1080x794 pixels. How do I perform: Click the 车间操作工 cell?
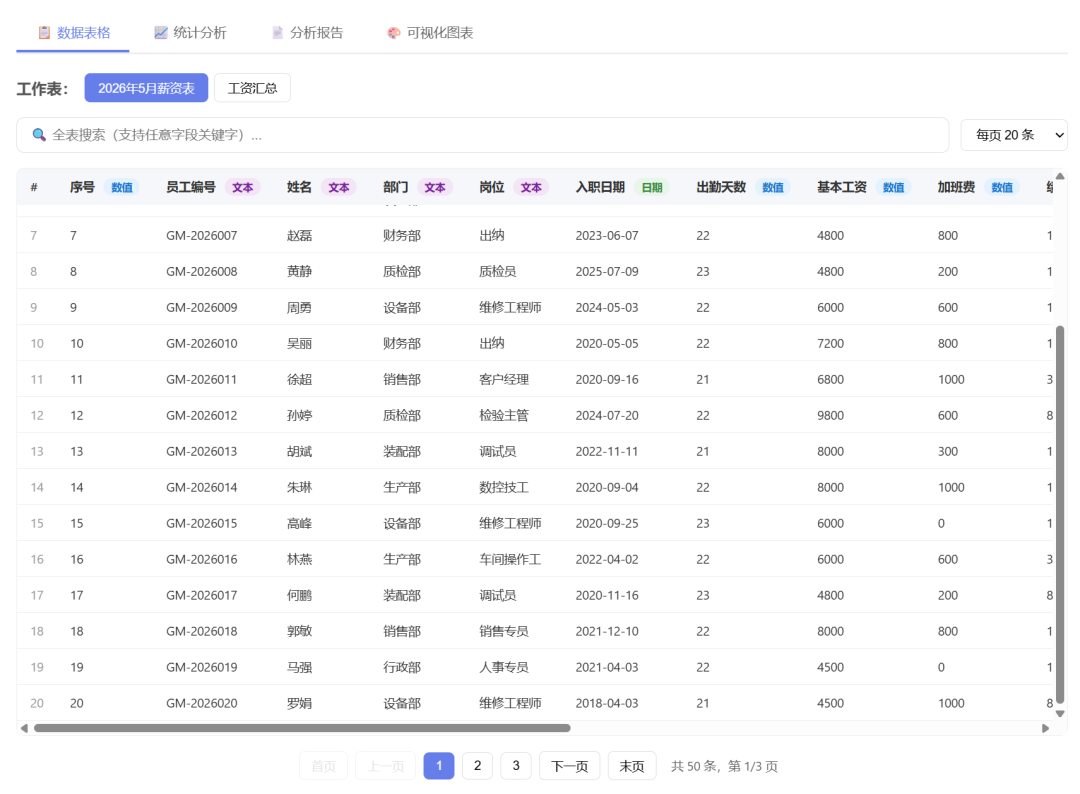510,559
